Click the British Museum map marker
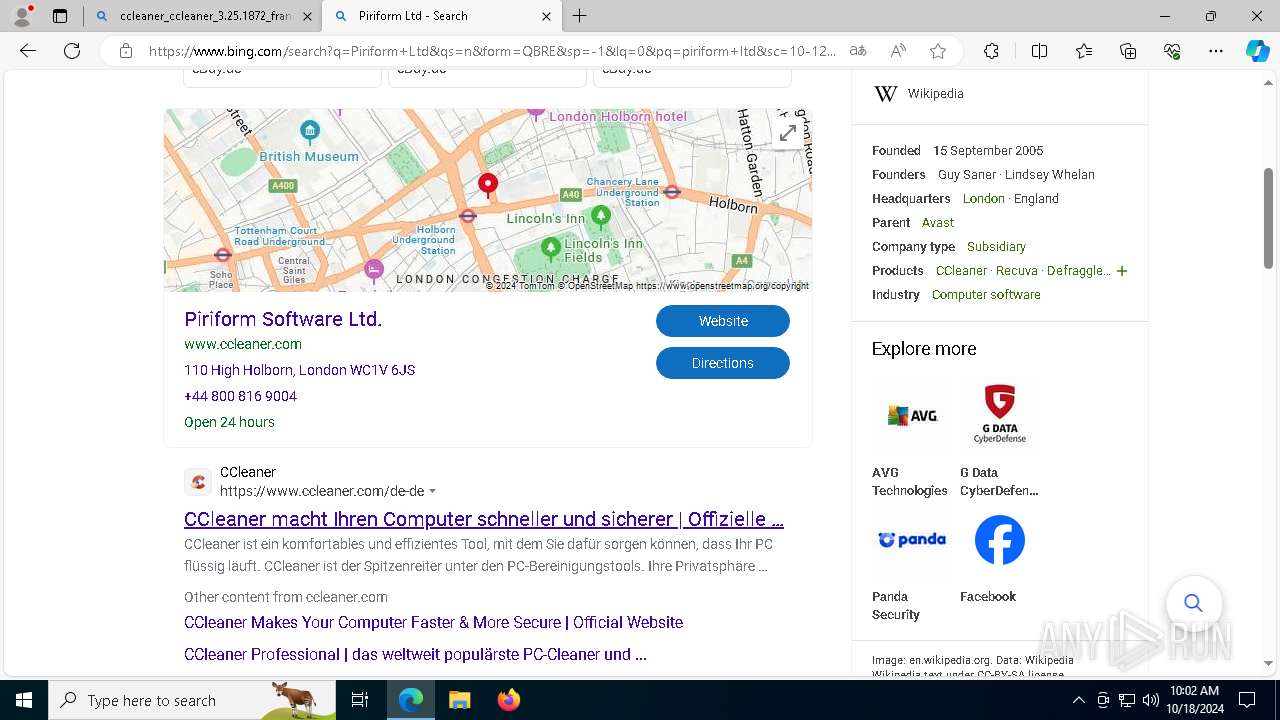 (310, 131)
